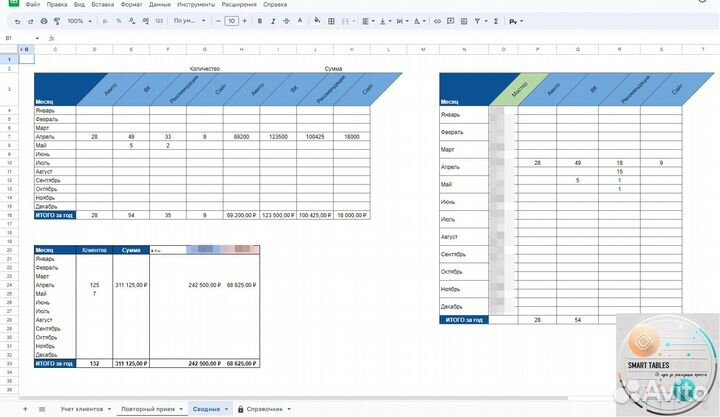
Task: Decrease decimal places
Action: point(132,21)
